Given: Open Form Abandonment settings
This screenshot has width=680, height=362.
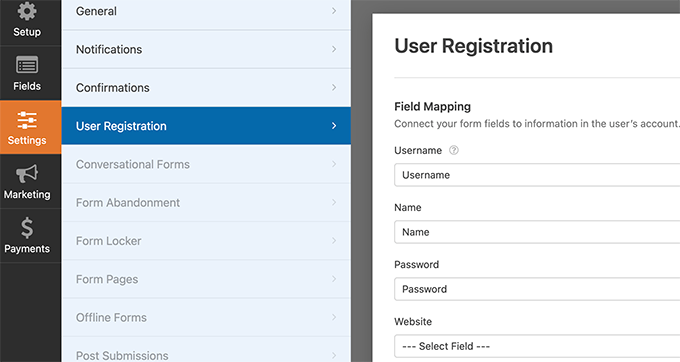Looking at the screenshot, I should pos(206,202).
